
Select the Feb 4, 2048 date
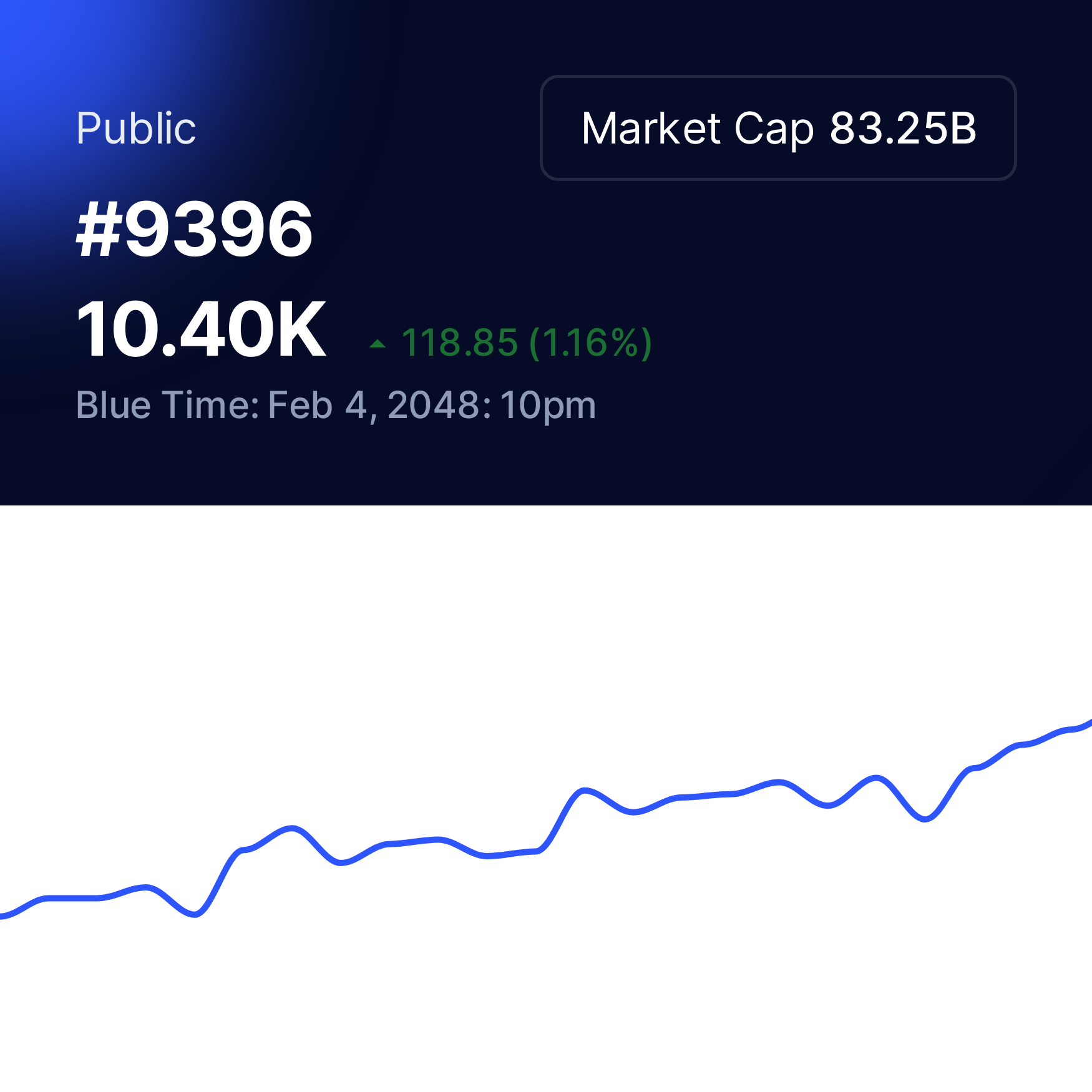pyautogui.click(x=379, y=406)
